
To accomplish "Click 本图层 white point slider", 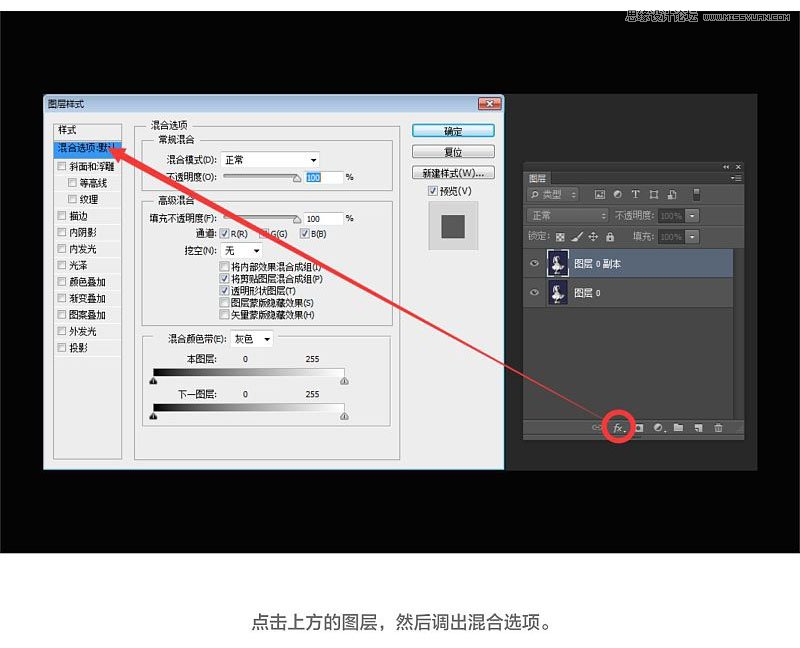I will pyautogui.click(x=344, y=381).
